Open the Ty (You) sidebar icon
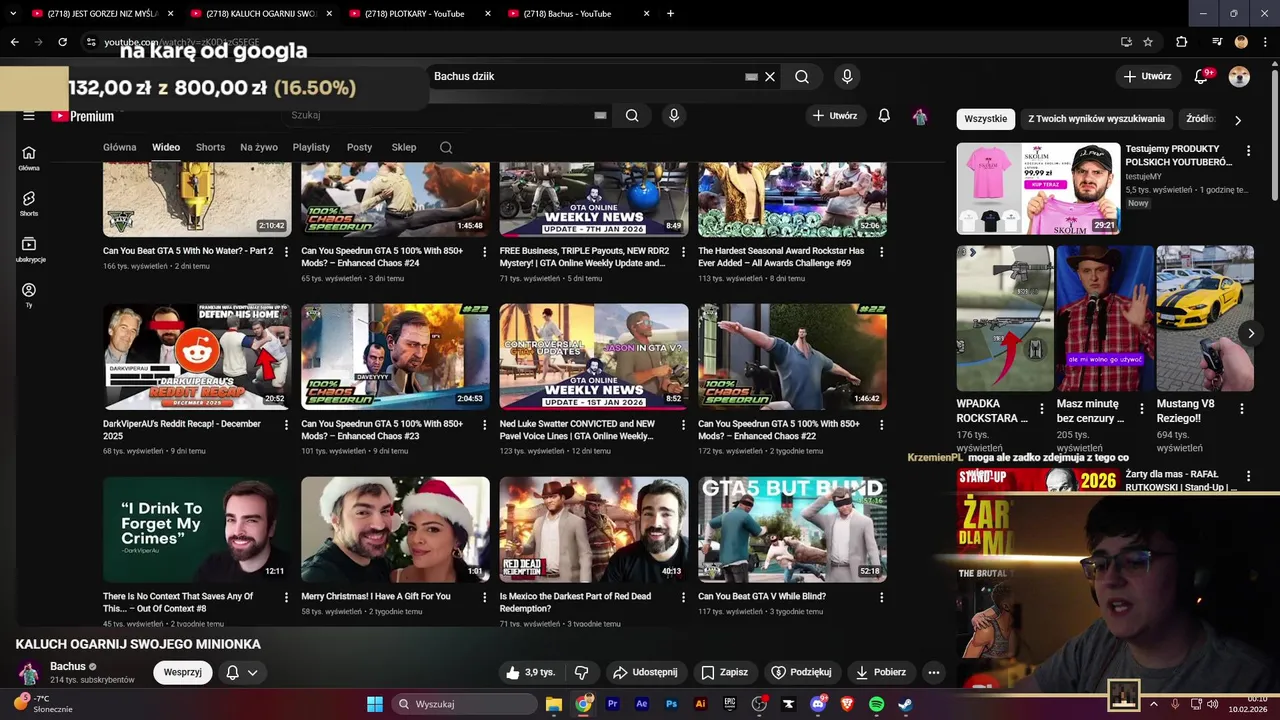Image resolution: width=1280 pixels, height=720 pixels. click(x=29, y=294)
